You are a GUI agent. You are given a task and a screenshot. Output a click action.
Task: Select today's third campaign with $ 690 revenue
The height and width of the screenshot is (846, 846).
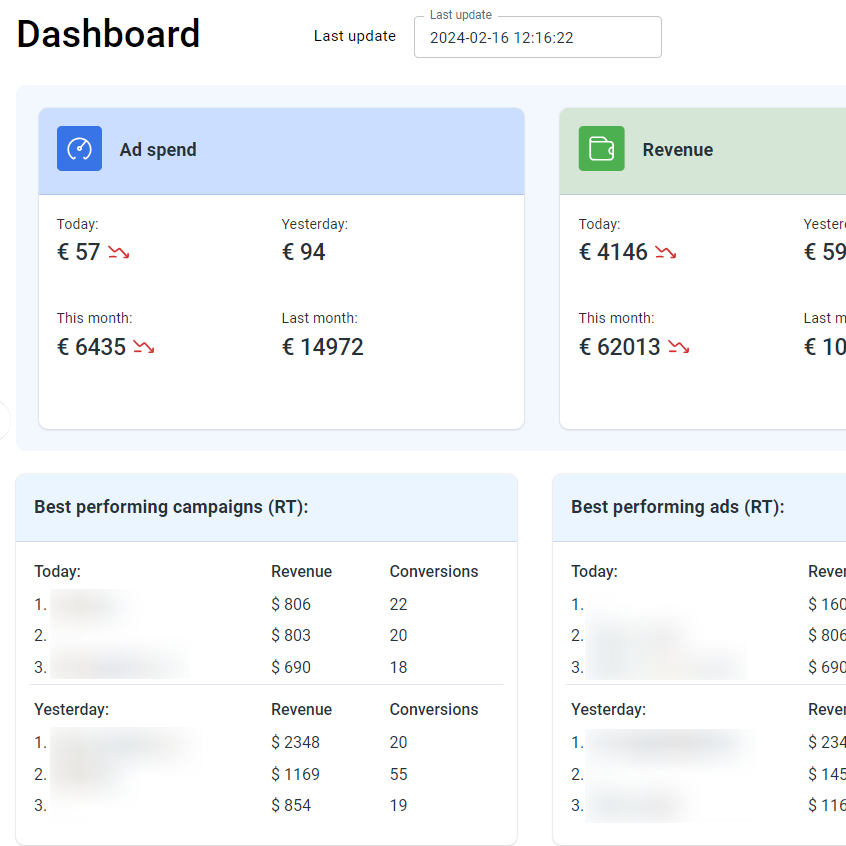pyautogui.click(x=118, y=667)
